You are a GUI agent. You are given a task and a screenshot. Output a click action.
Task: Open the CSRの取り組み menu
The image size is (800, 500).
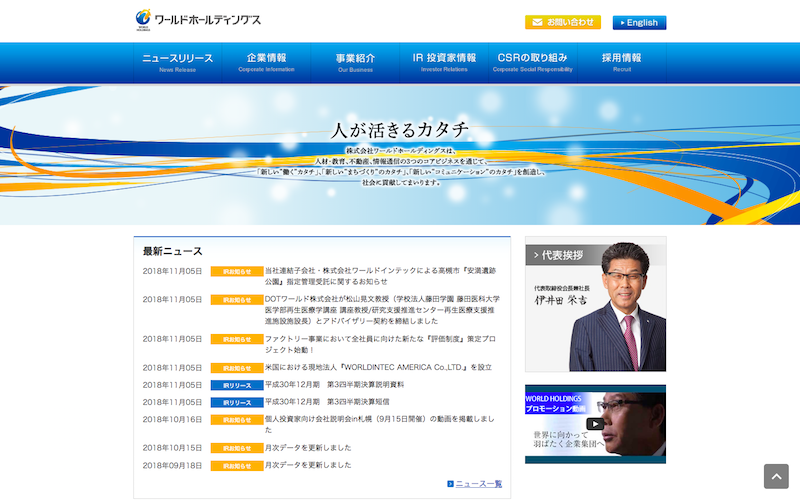(x=533, y=63)
